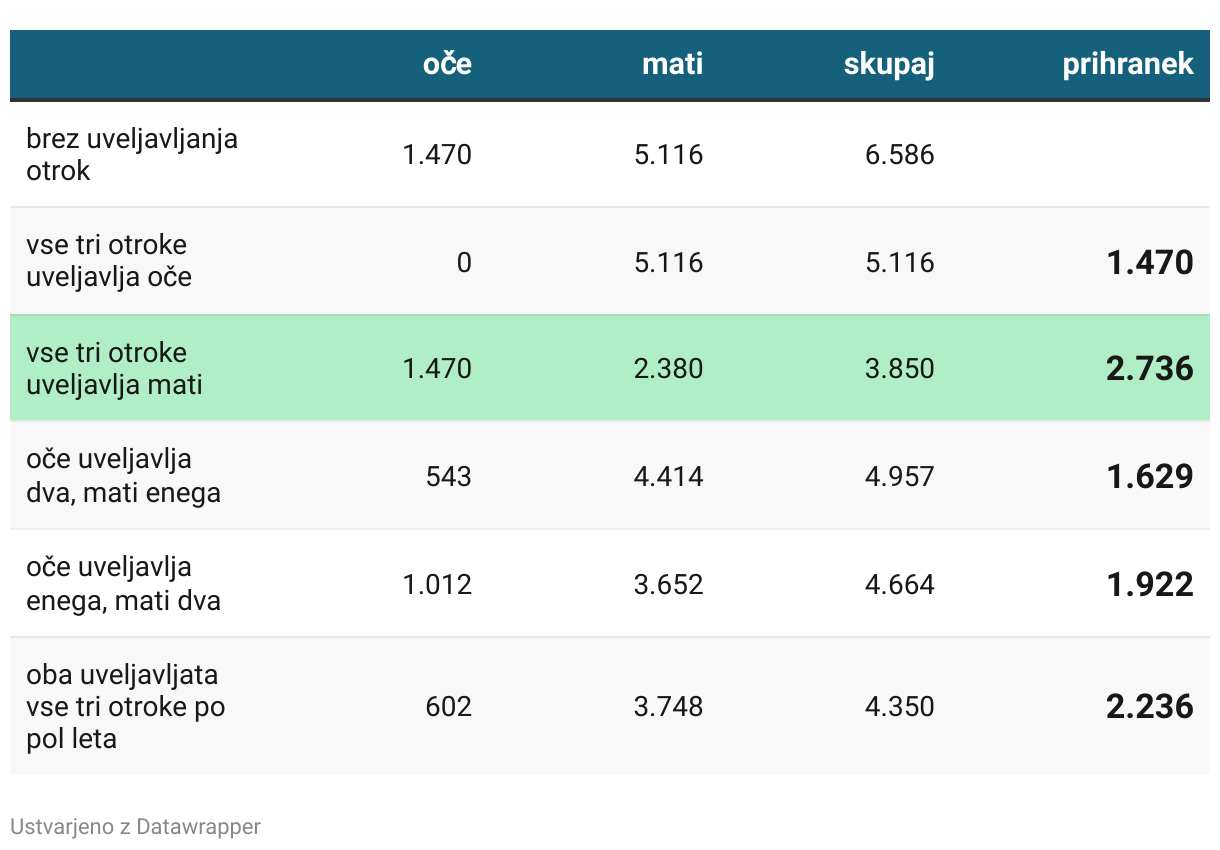Click highlighted row label "vse tri otroke uveljavlja mati"
Screen dimensions: 1220x850
coord(114,368)
